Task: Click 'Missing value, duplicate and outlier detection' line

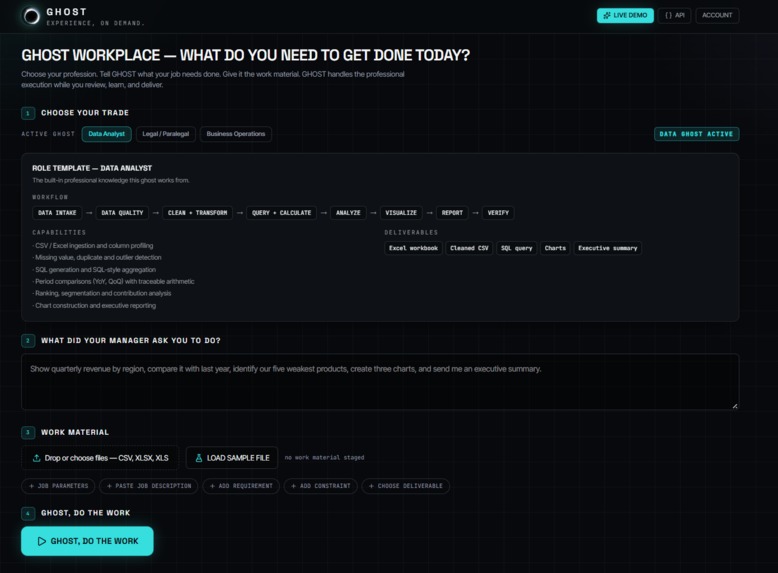Action: (x=97, y=257)
